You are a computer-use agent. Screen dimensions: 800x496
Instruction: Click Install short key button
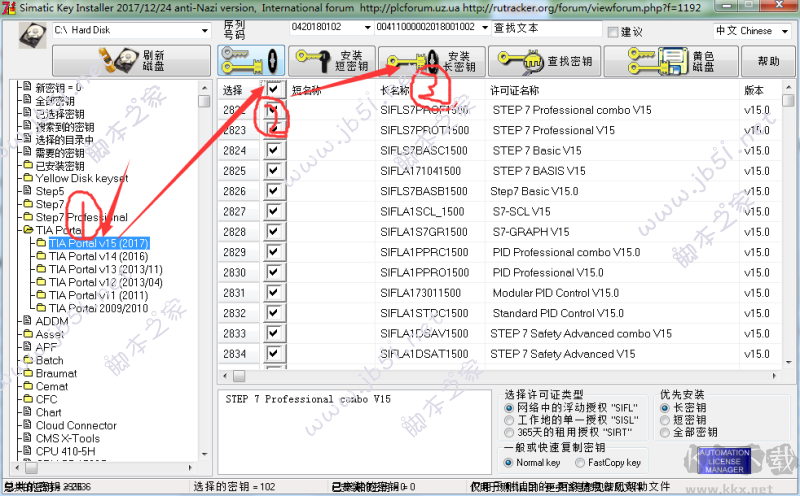332,61
